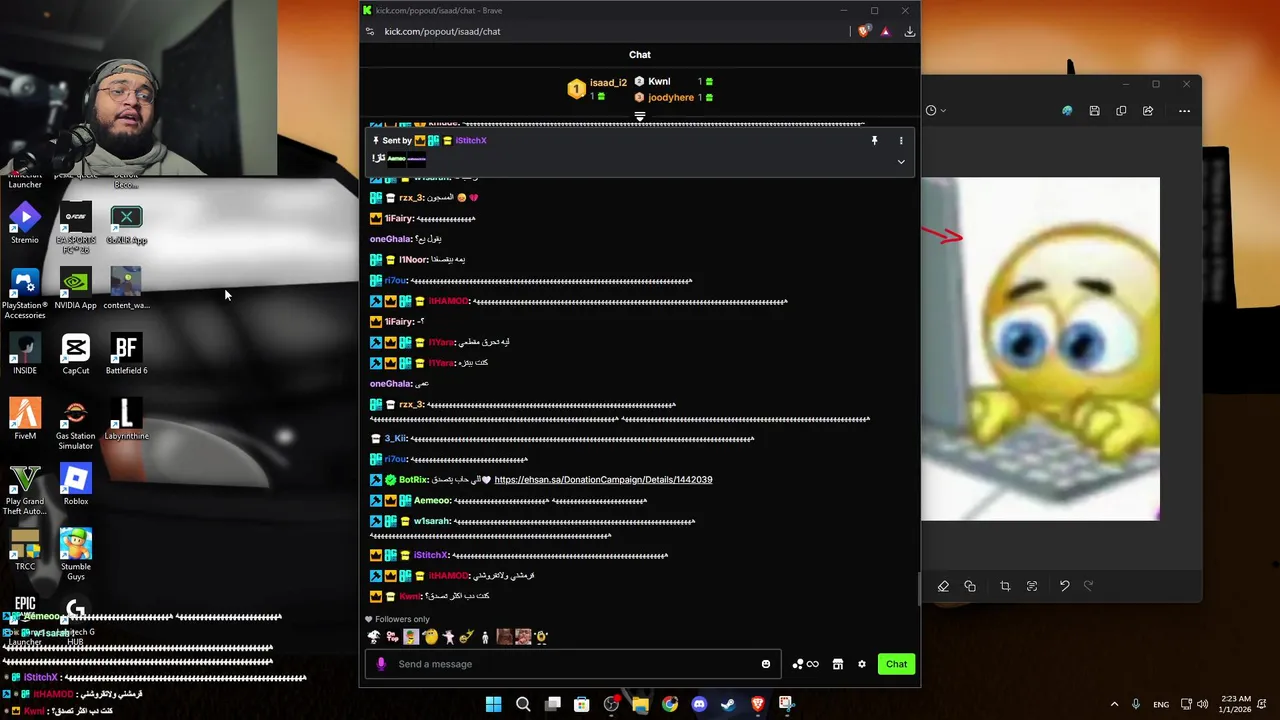Open the channel shop storefront icon

(x=838, y=664)
